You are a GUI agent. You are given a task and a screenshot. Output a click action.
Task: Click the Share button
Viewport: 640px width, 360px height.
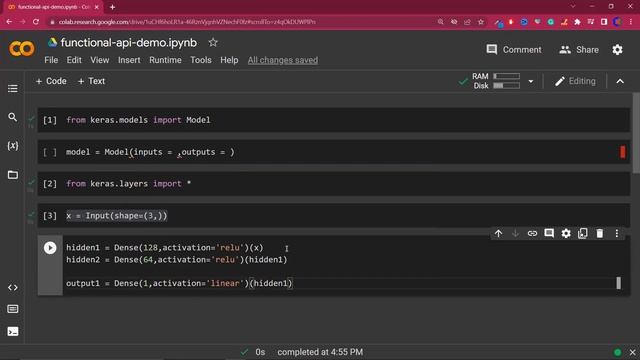[579, 50]
